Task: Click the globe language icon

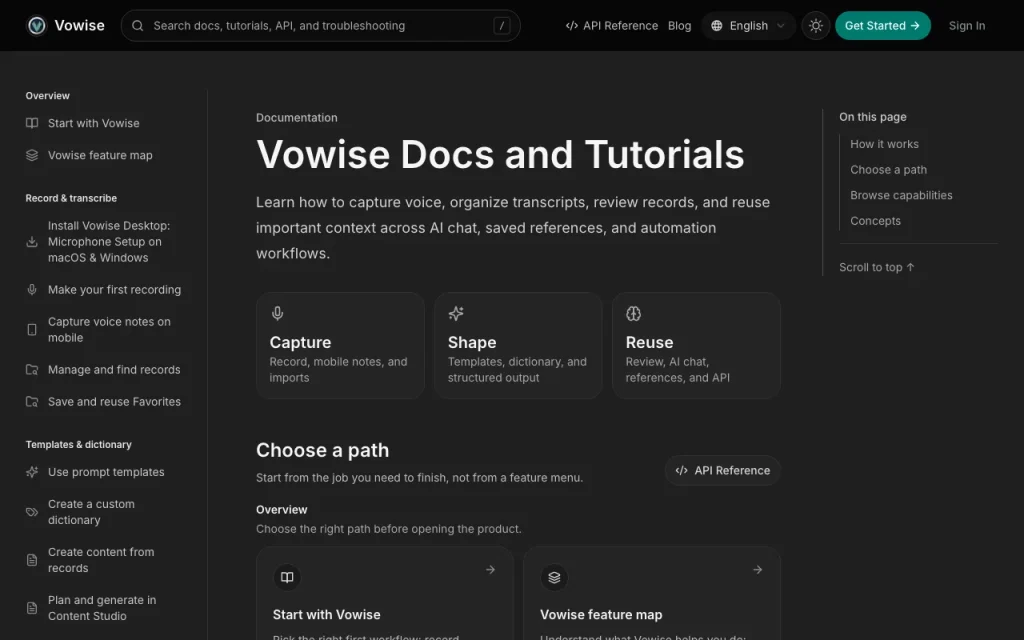Action: click(x=716, y=25)
